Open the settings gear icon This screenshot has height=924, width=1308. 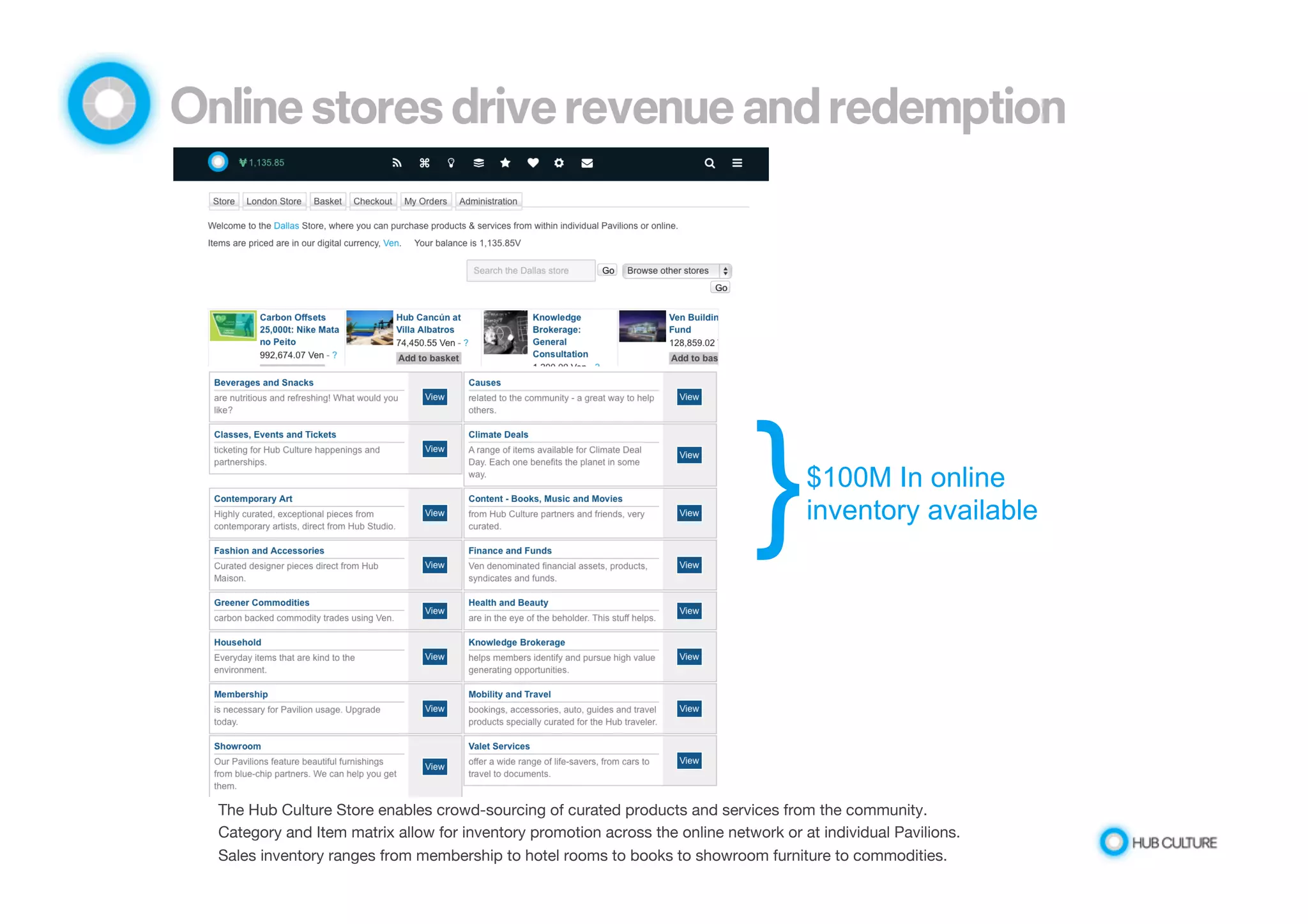[x=559, y=163]
